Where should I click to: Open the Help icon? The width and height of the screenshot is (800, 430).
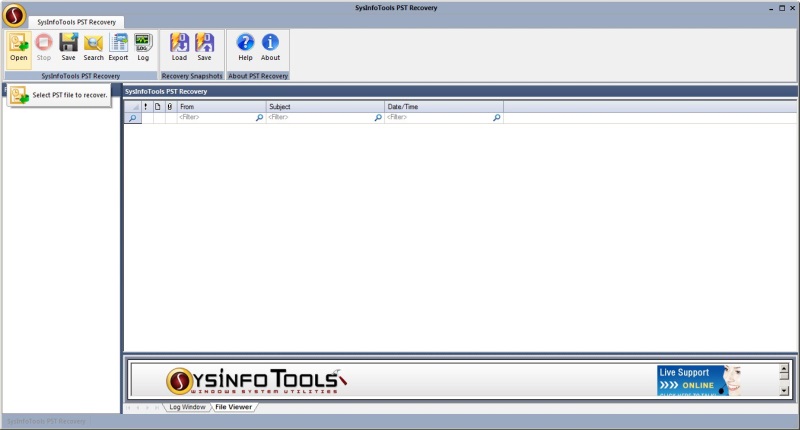pyautogui.click(x=245, y=47)
